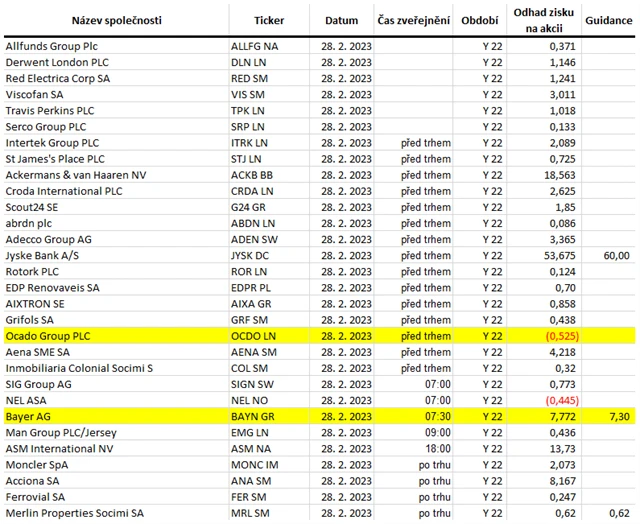Select the 'Název společnosti' column header
This screenshot has height=524, width=640.
pyautogui.click(x=117, y=20)
